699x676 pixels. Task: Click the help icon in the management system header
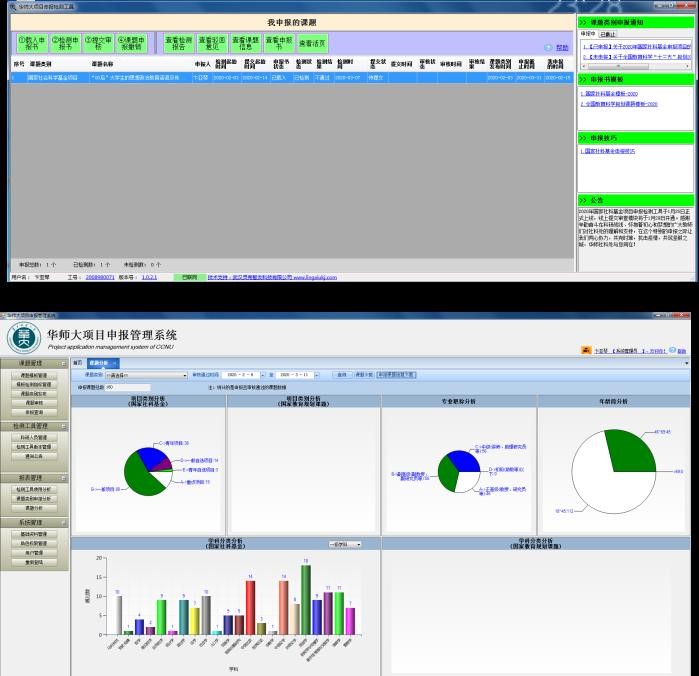click(672, 351)
